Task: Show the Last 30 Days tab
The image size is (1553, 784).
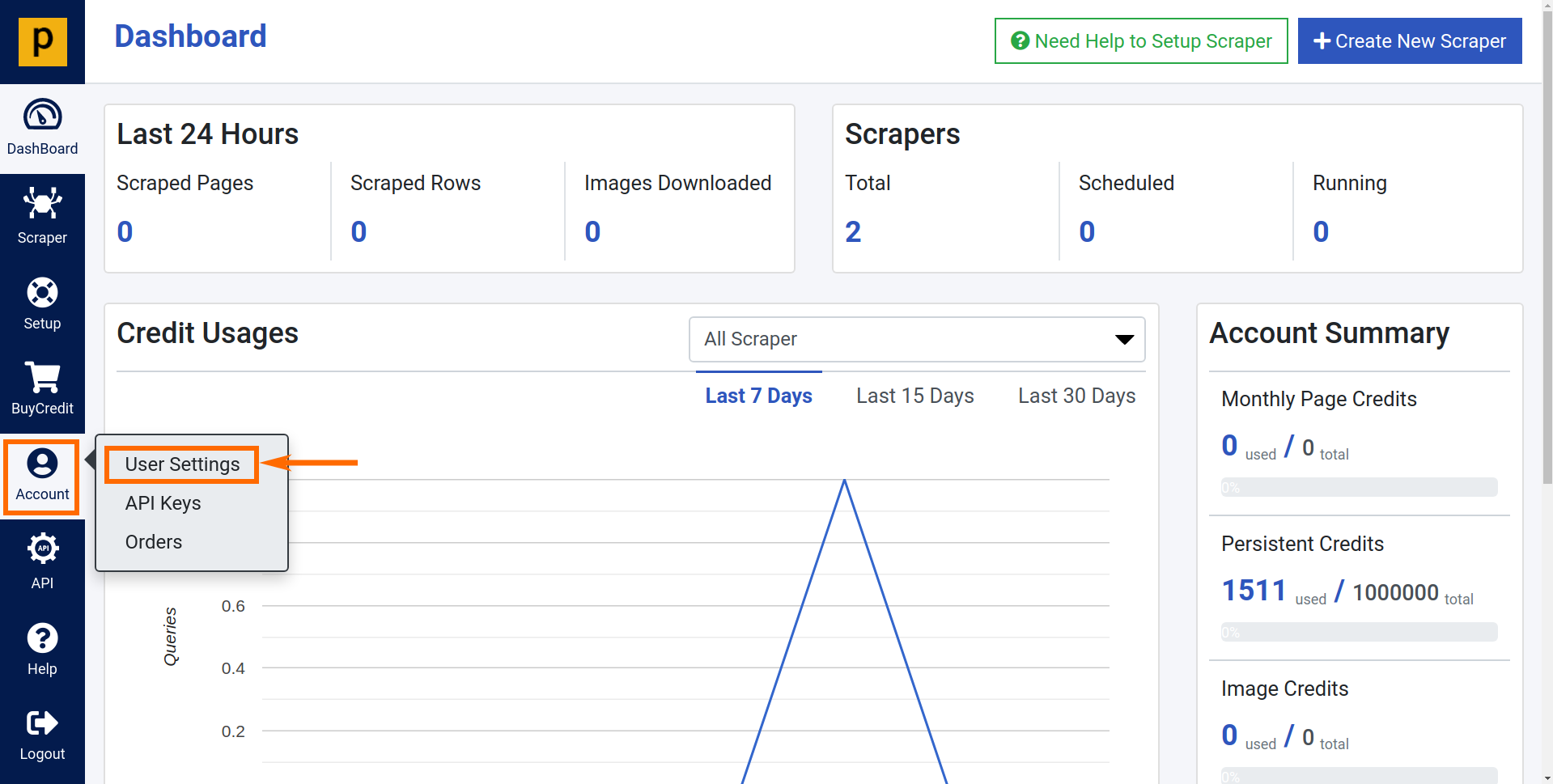Action: 1076,396
